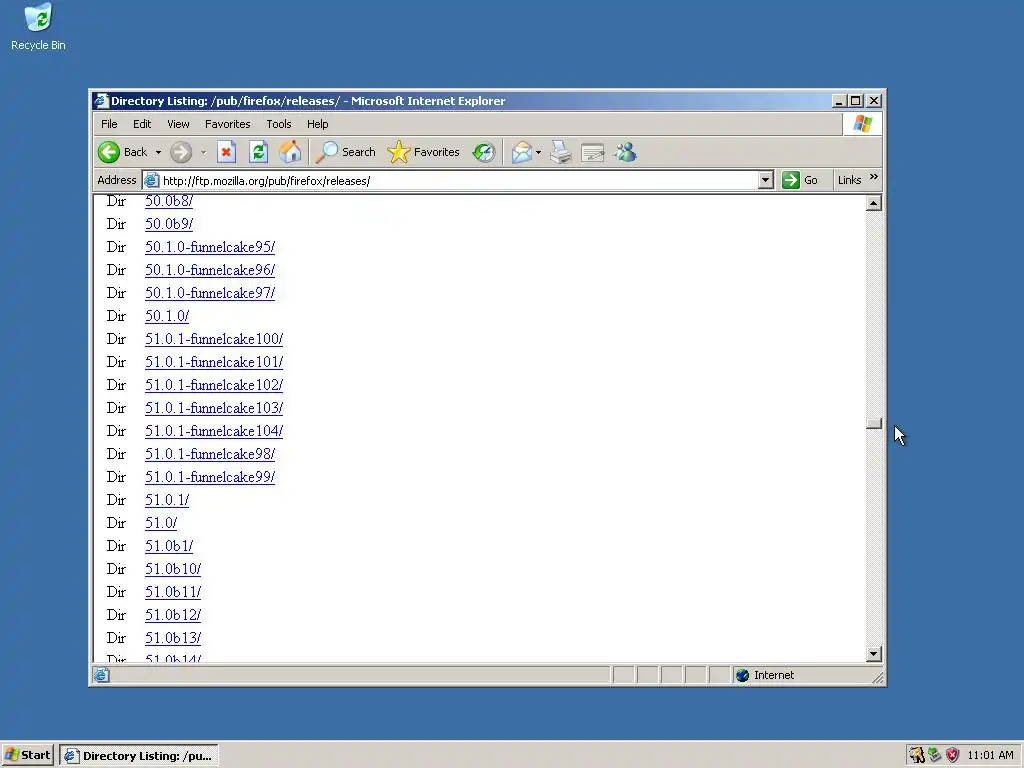Open the File menu

point(109,123)
